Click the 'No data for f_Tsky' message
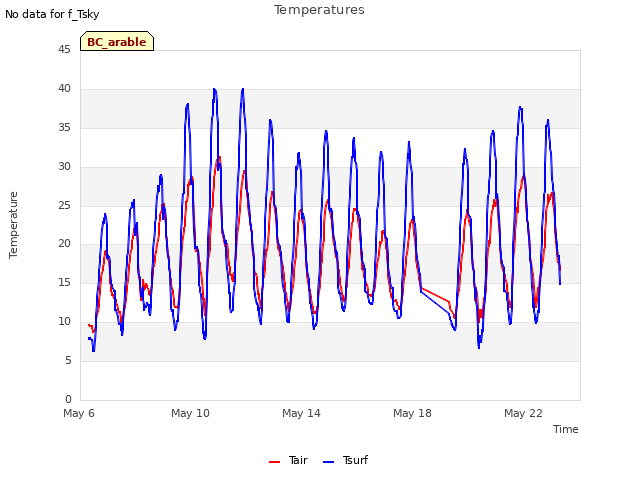 (x=52, y=15)
